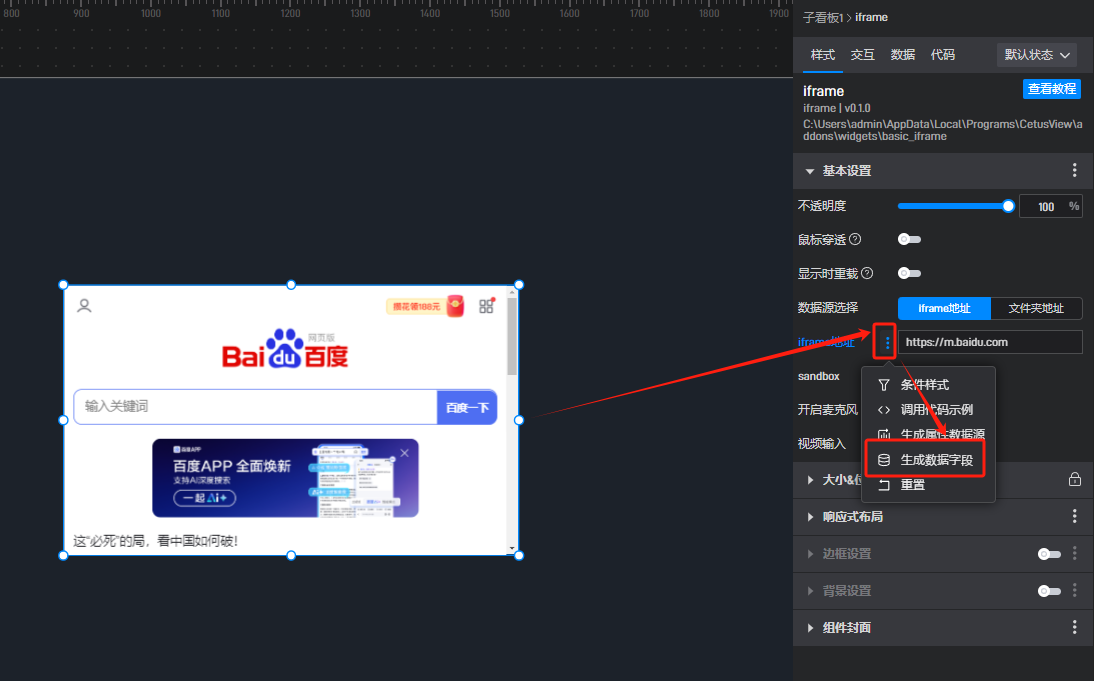Open the 基本设置 section three-dot menu
1094x681 pixels.
pyautogui.click(x=1074, y=170)
